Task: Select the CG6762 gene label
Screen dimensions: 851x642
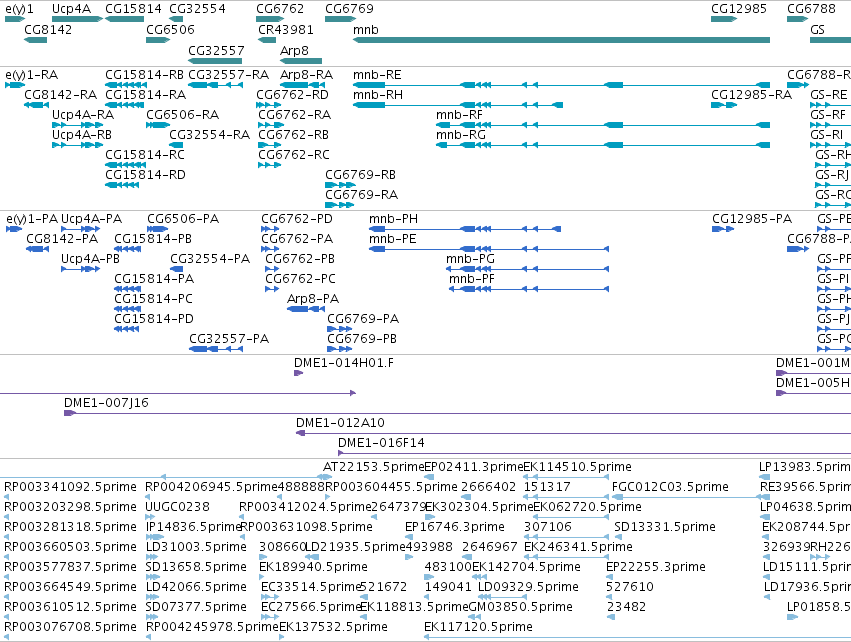Action: click(280, 9)
